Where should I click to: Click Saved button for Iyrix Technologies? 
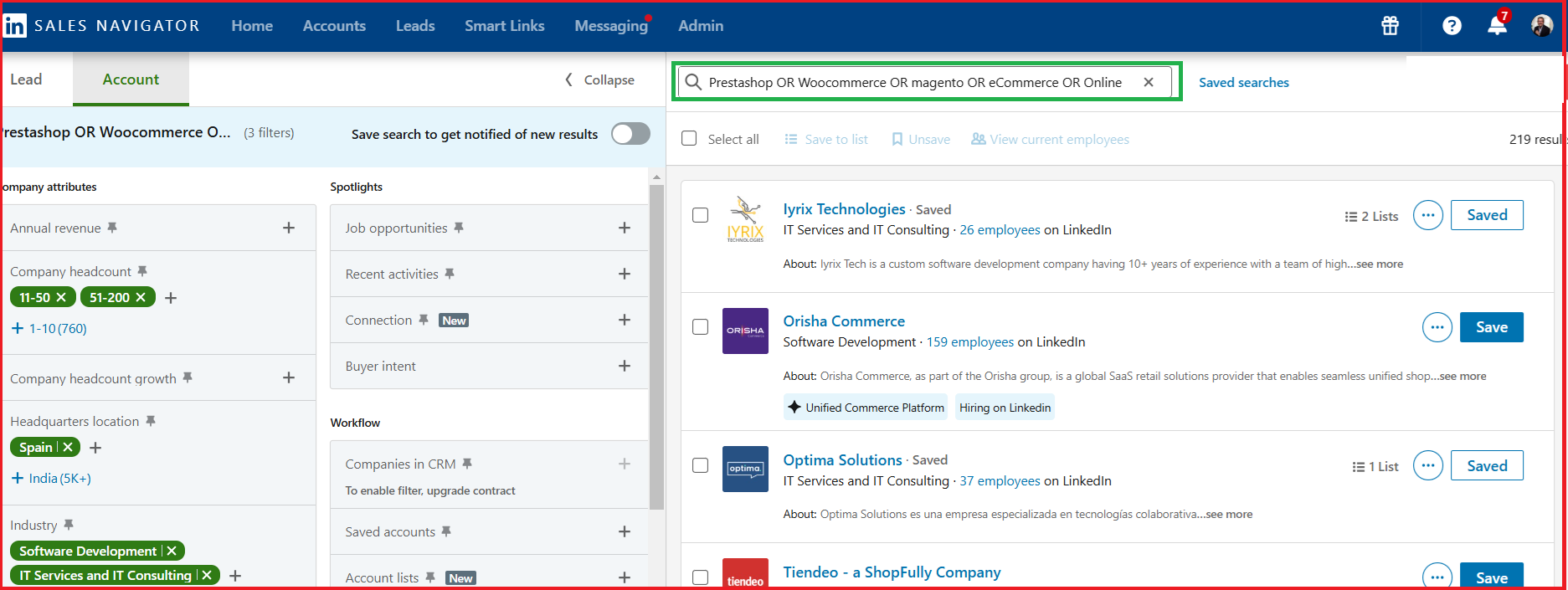[1487, 215]
